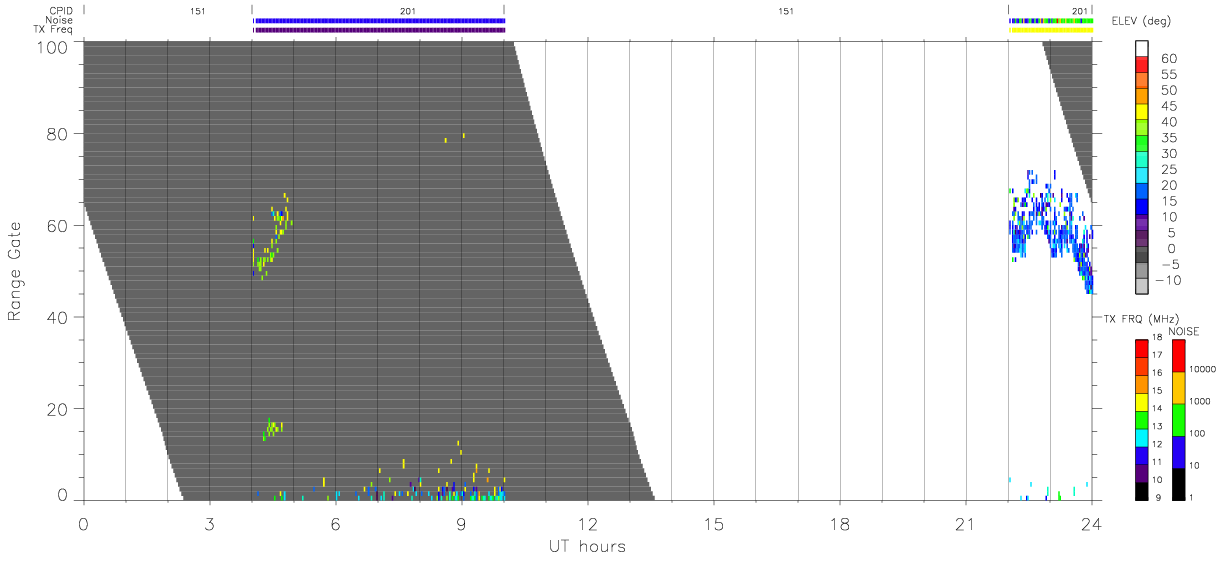Click the "−10" label on ELEV colorbar
Screen dimensions: 1228x567
(1167, 280)
